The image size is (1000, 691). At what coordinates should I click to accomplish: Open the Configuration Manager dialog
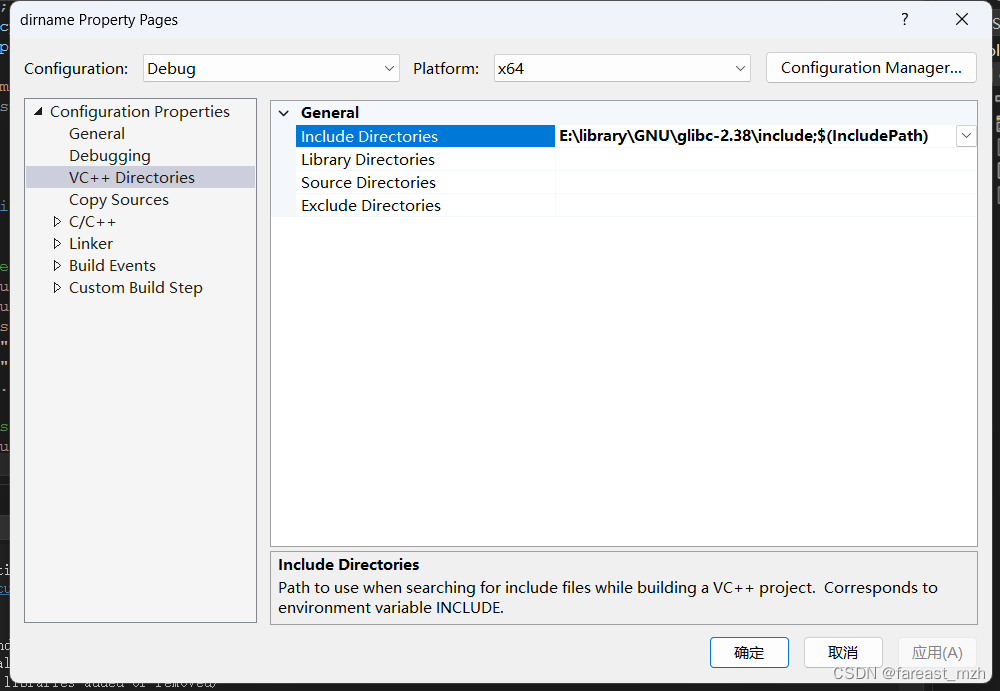click(870, 67)
